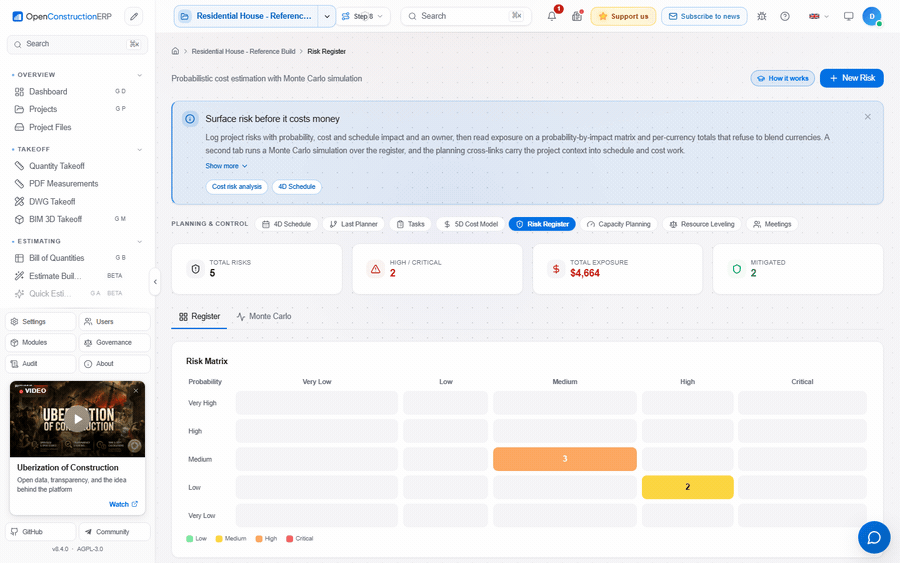Viewport: 900px width, 563px height.
Task: Open notifications bell icon
Action: point(552,16)
